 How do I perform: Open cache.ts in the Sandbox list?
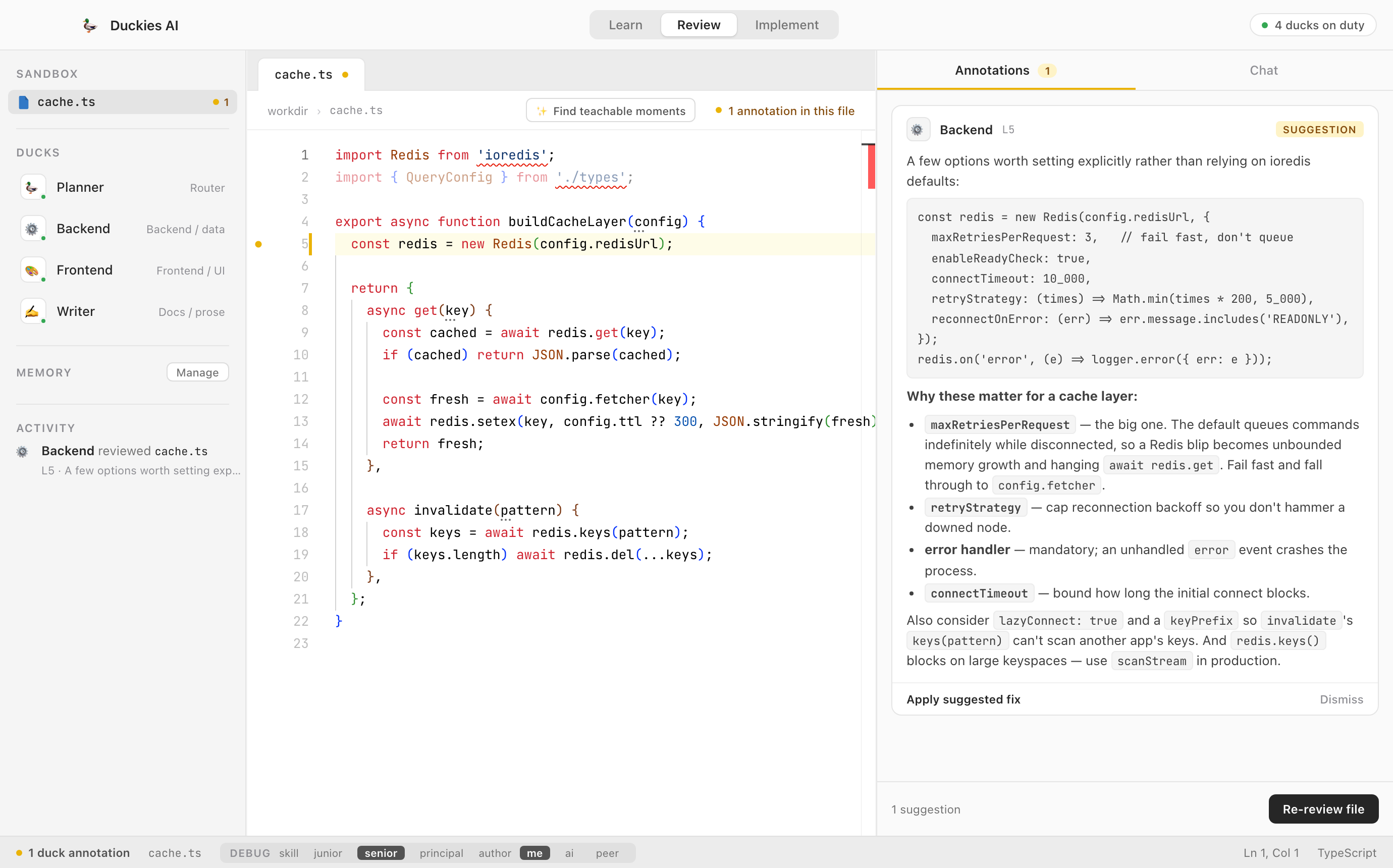122,102
